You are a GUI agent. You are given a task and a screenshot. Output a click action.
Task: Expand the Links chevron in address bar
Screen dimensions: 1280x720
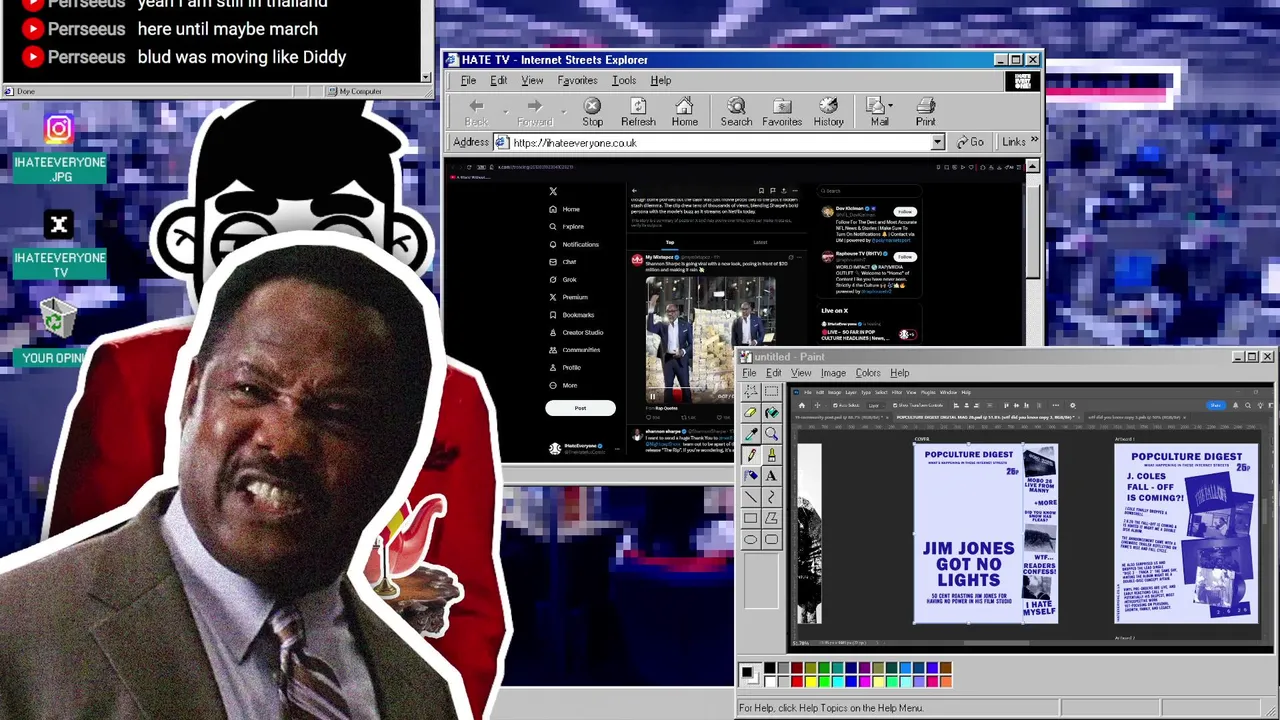(1034, 141)
